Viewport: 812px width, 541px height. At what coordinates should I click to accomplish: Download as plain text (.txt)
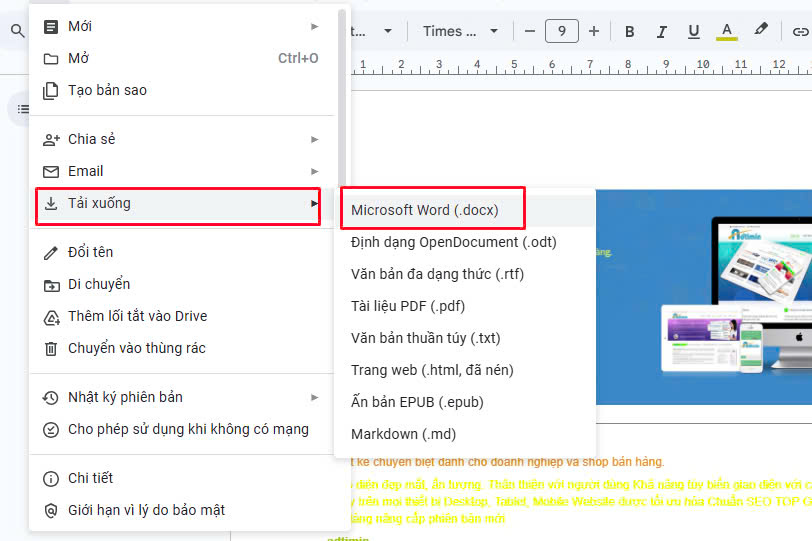pyautogui.click(x=465, y=339)
